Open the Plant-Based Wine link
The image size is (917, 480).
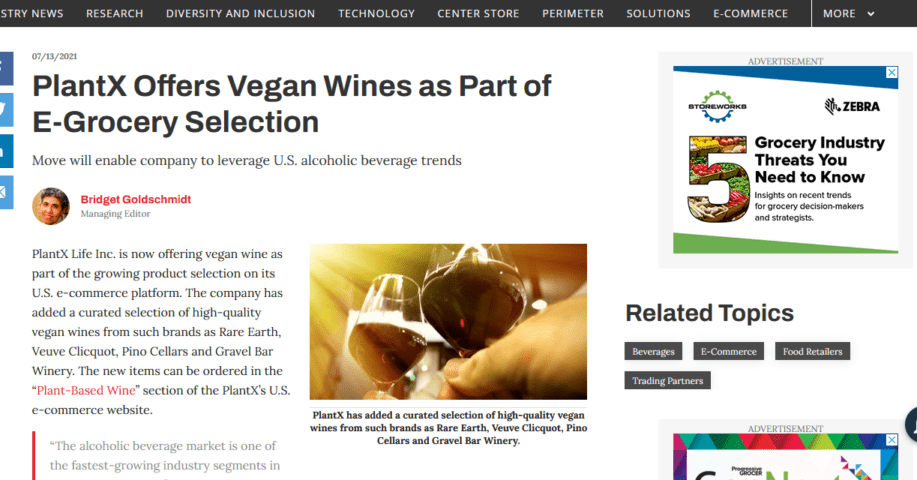(x=86, y=391)
